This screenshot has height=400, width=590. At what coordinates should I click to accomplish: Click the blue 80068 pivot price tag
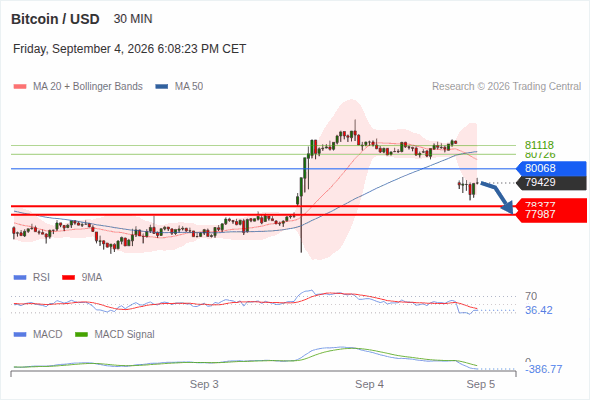click(551, 168)
